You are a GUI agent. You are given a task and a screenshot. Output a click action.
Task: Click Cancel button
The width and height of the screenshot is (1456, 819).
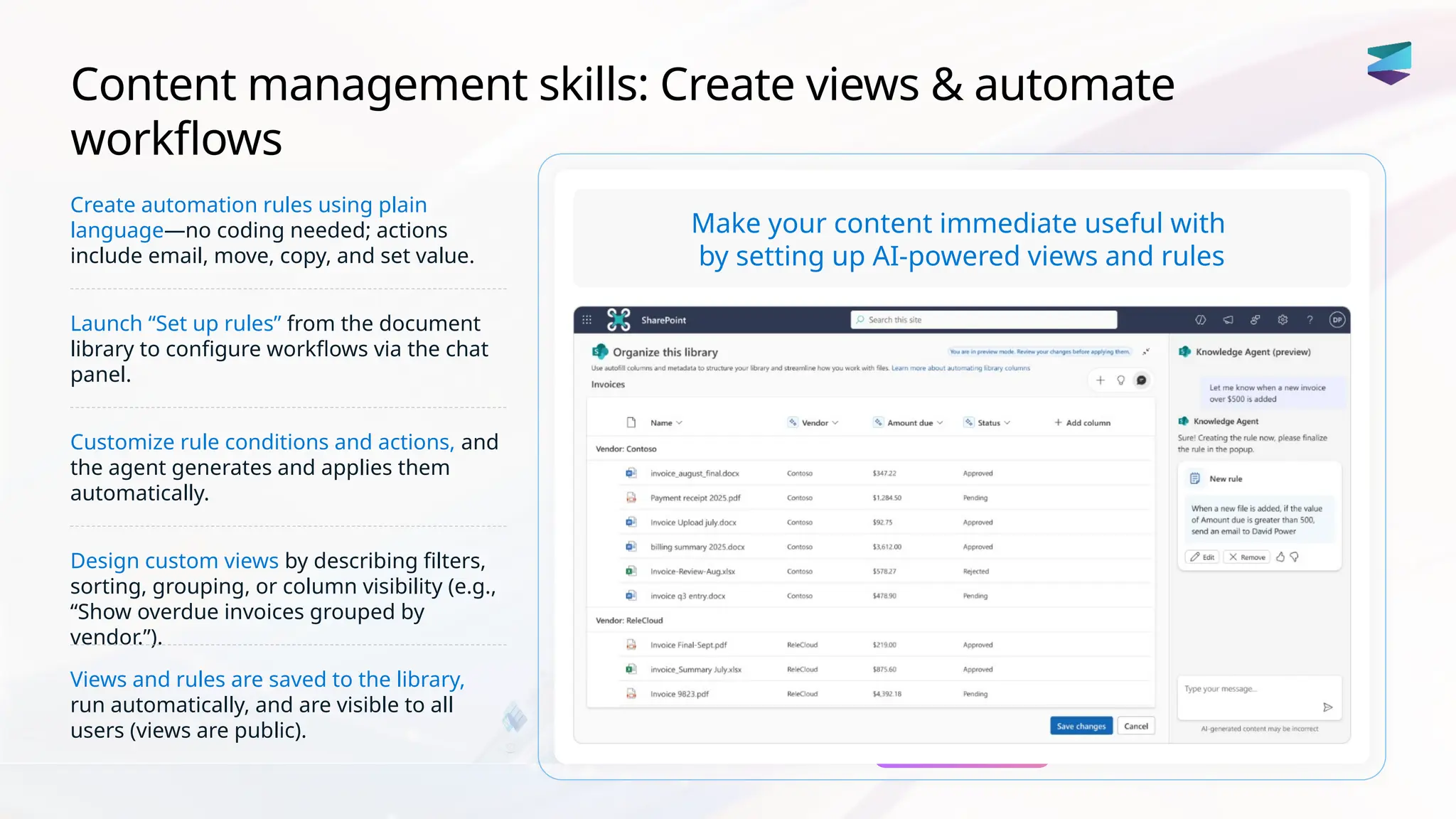click(1136, 726)
